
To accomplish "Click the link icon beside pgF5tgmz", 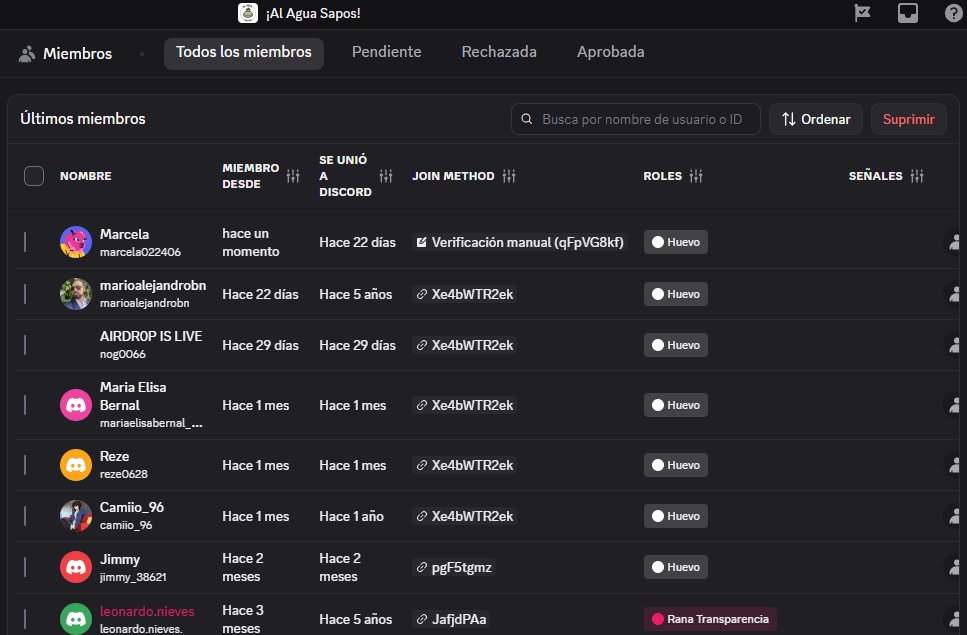I will [421, 567].
